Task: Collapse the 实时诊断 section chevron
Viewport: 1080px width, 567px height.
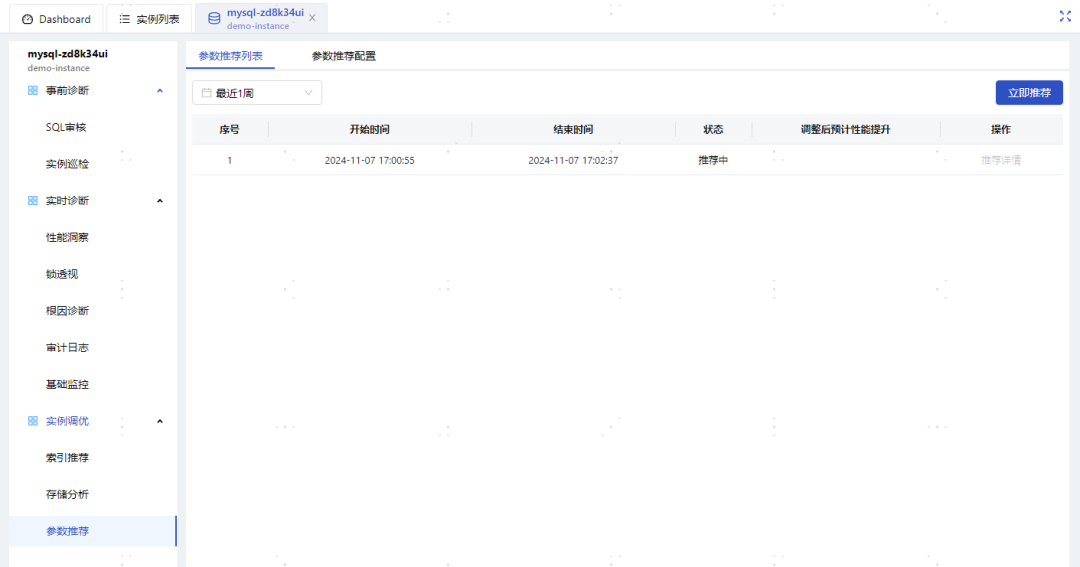Action: pos(160,200)
